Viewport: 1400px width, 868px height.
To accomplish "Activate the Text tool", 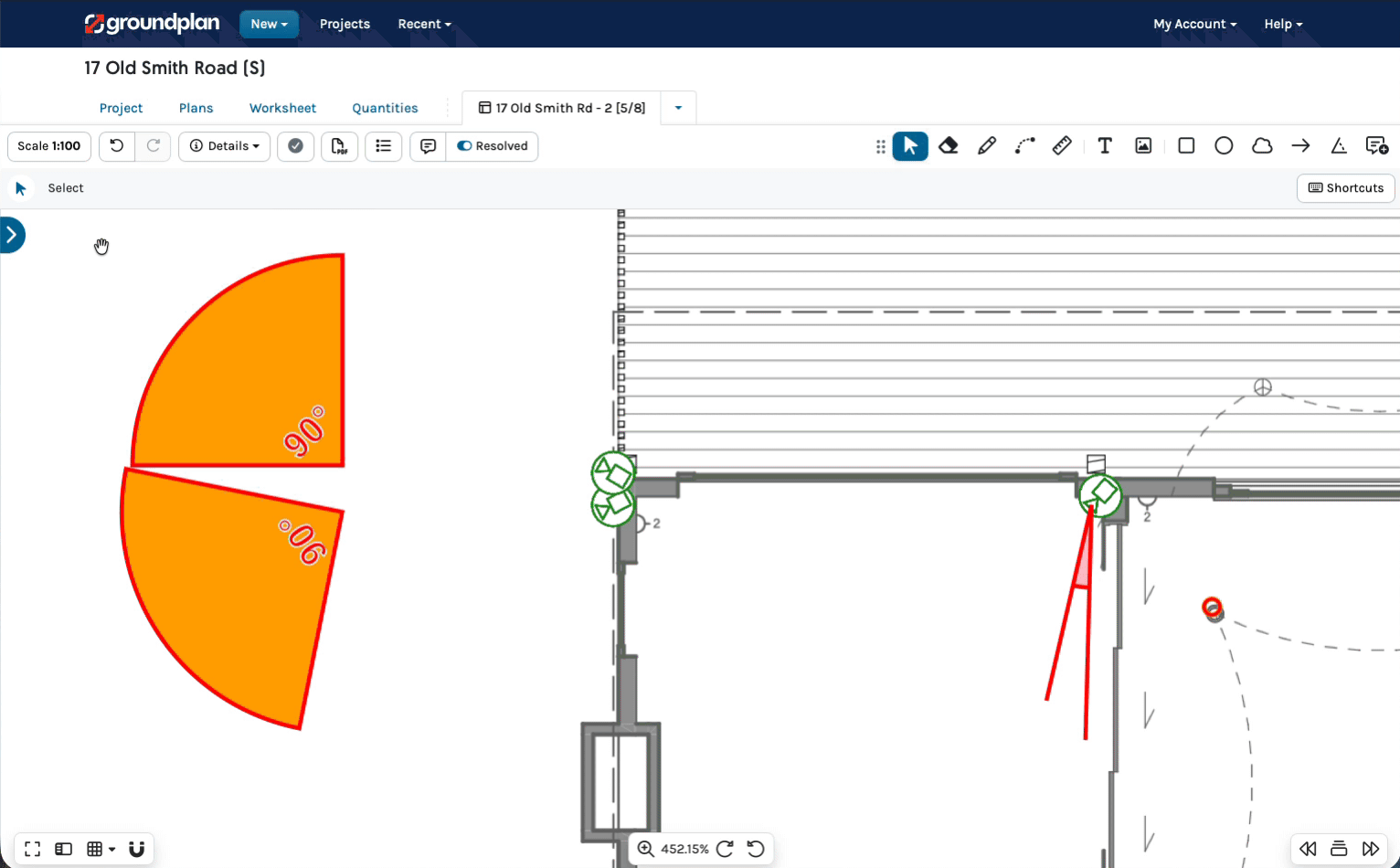I will pyautogui.click(x=1105, y=146).
